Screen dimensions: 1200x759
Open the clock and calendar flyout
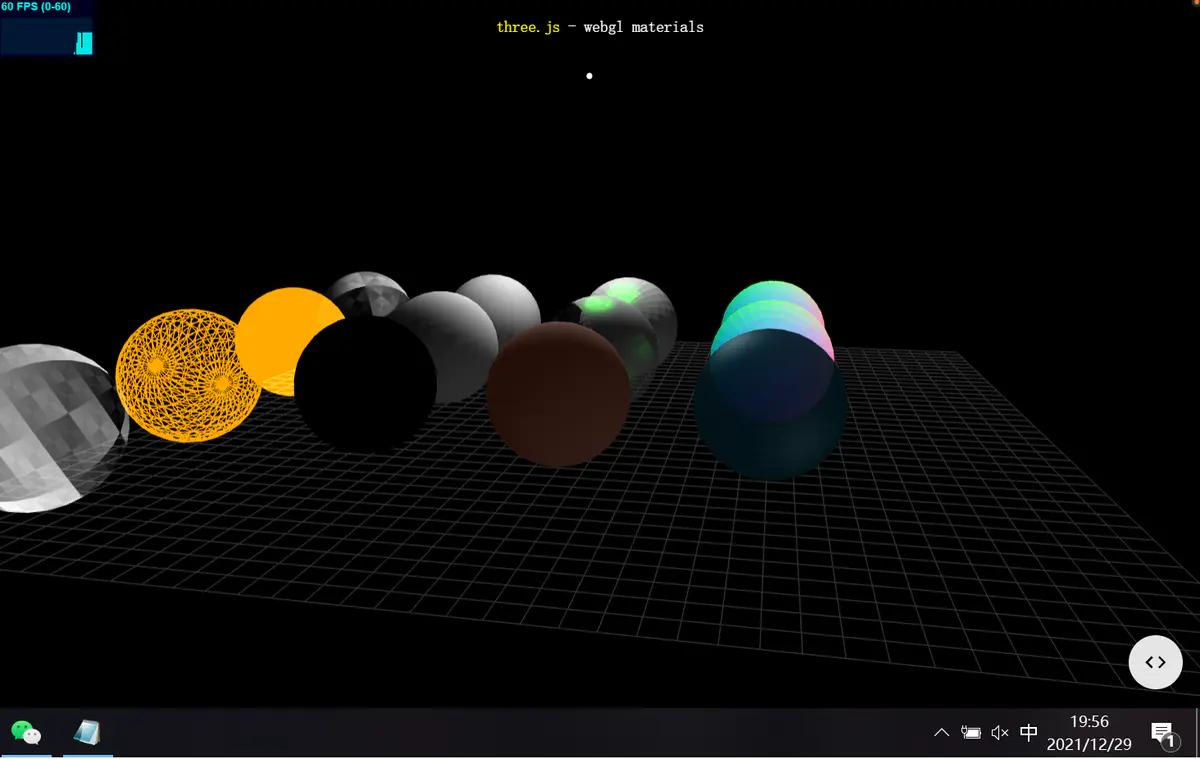[x=1090, y=732]
